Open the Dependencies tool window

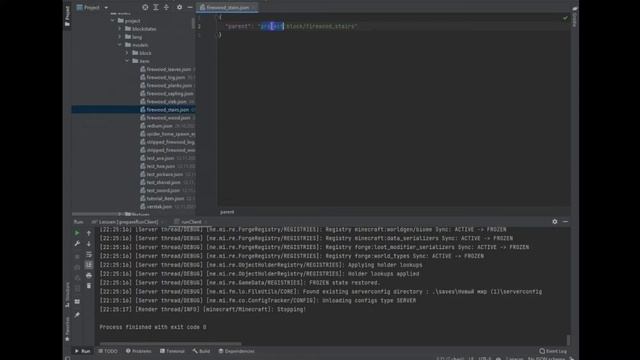click(x=237, y=351)
